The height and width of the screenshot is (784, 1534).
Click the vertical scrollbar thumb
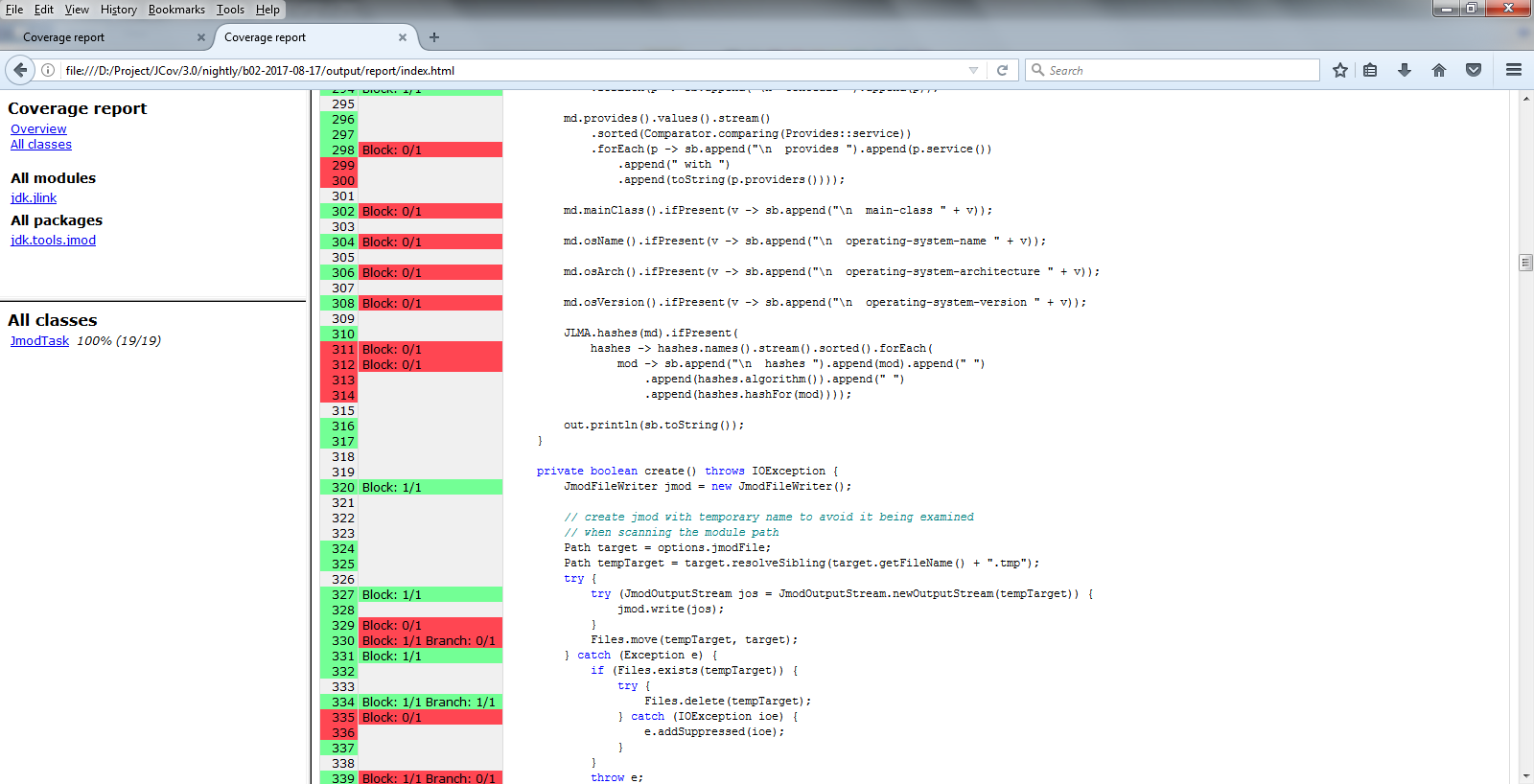point(1525,263)
